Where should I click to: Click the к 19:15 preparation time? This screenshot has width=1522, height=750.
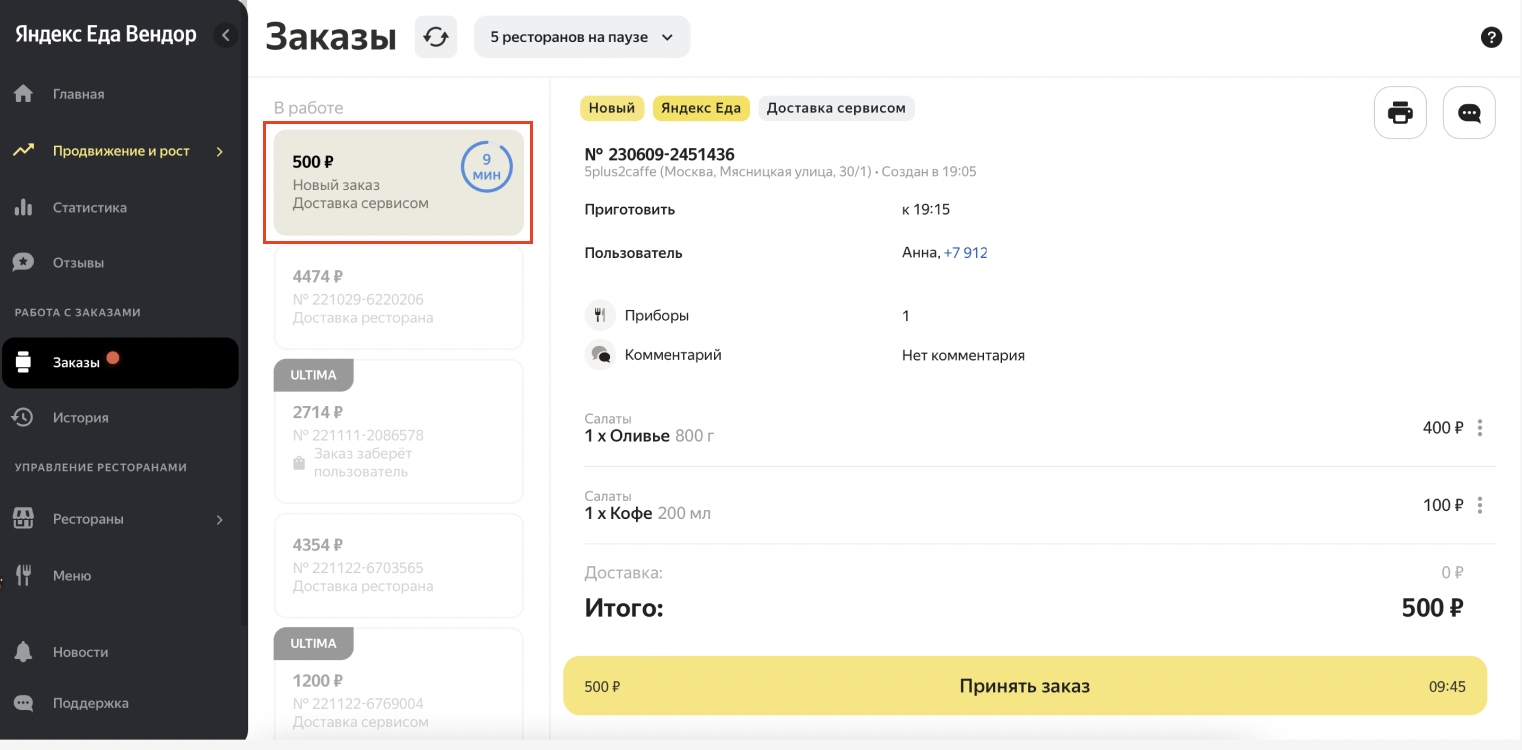926,210
